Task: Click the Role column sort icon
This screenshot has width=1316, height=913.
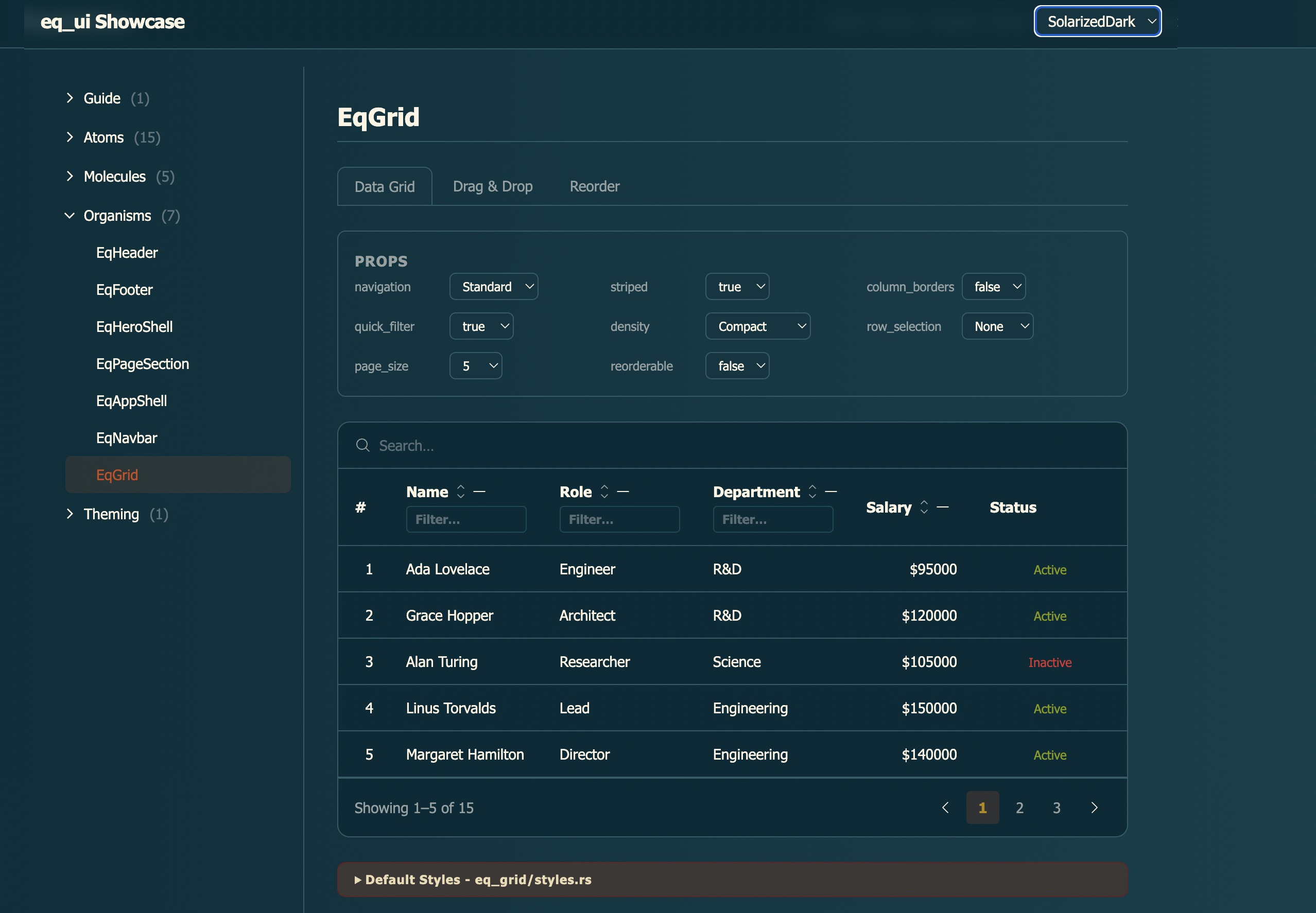Action: [x=605, y=491]
